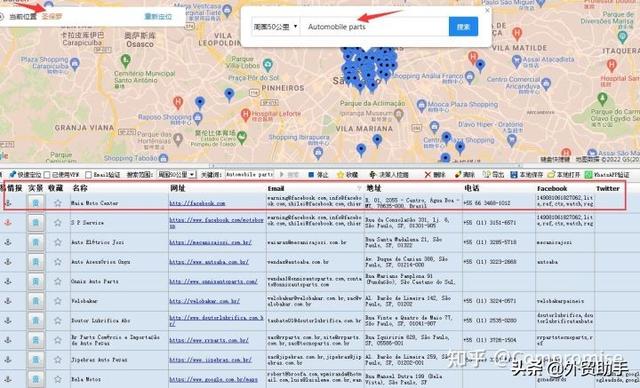640x388 pixels.
Task: Open street view icon for Velobakar row
Action: [36, 301]
